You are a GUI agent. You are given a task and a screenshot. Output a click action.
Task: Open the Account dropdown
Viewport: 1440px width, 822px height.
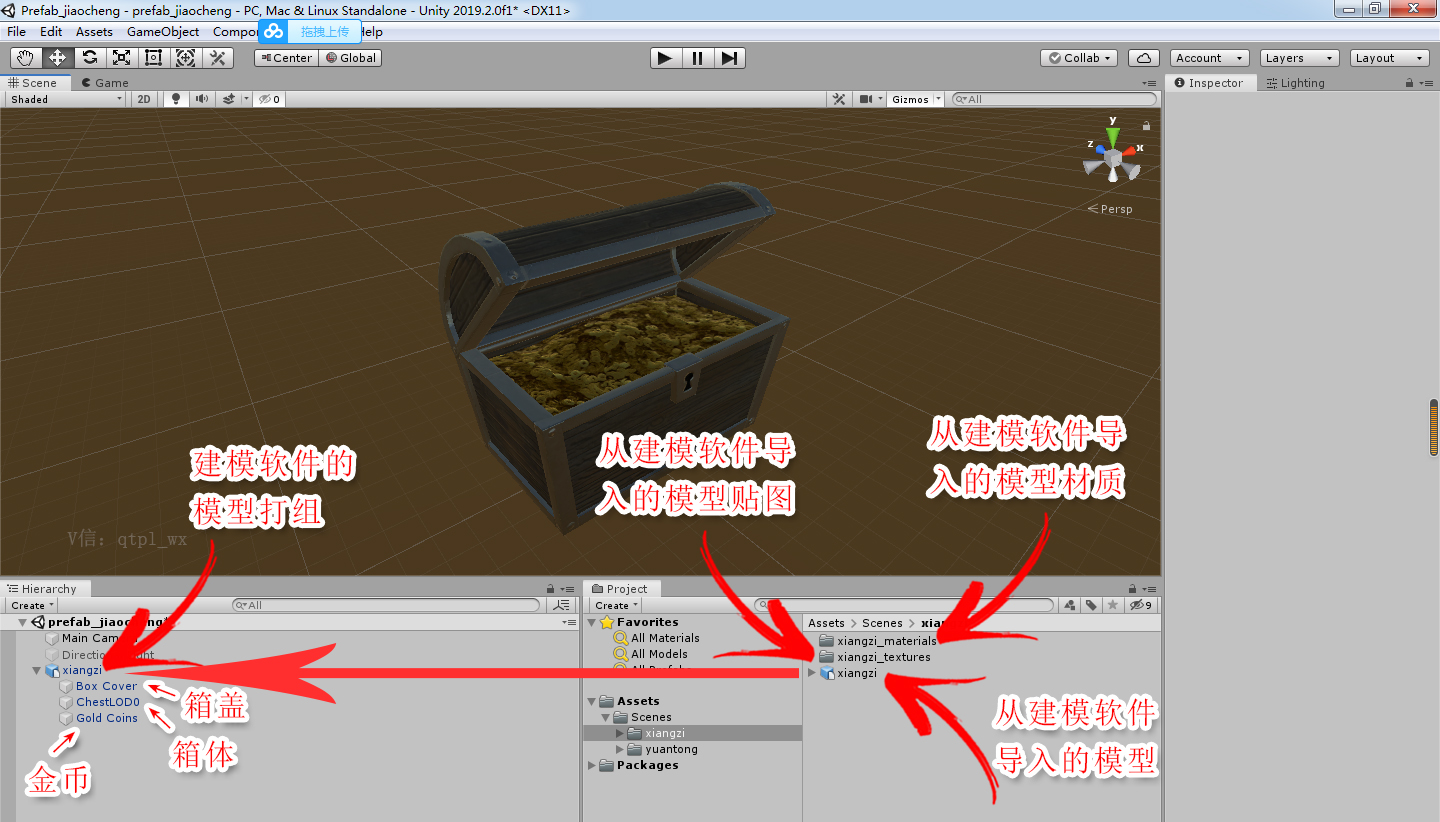(1210, 58)
